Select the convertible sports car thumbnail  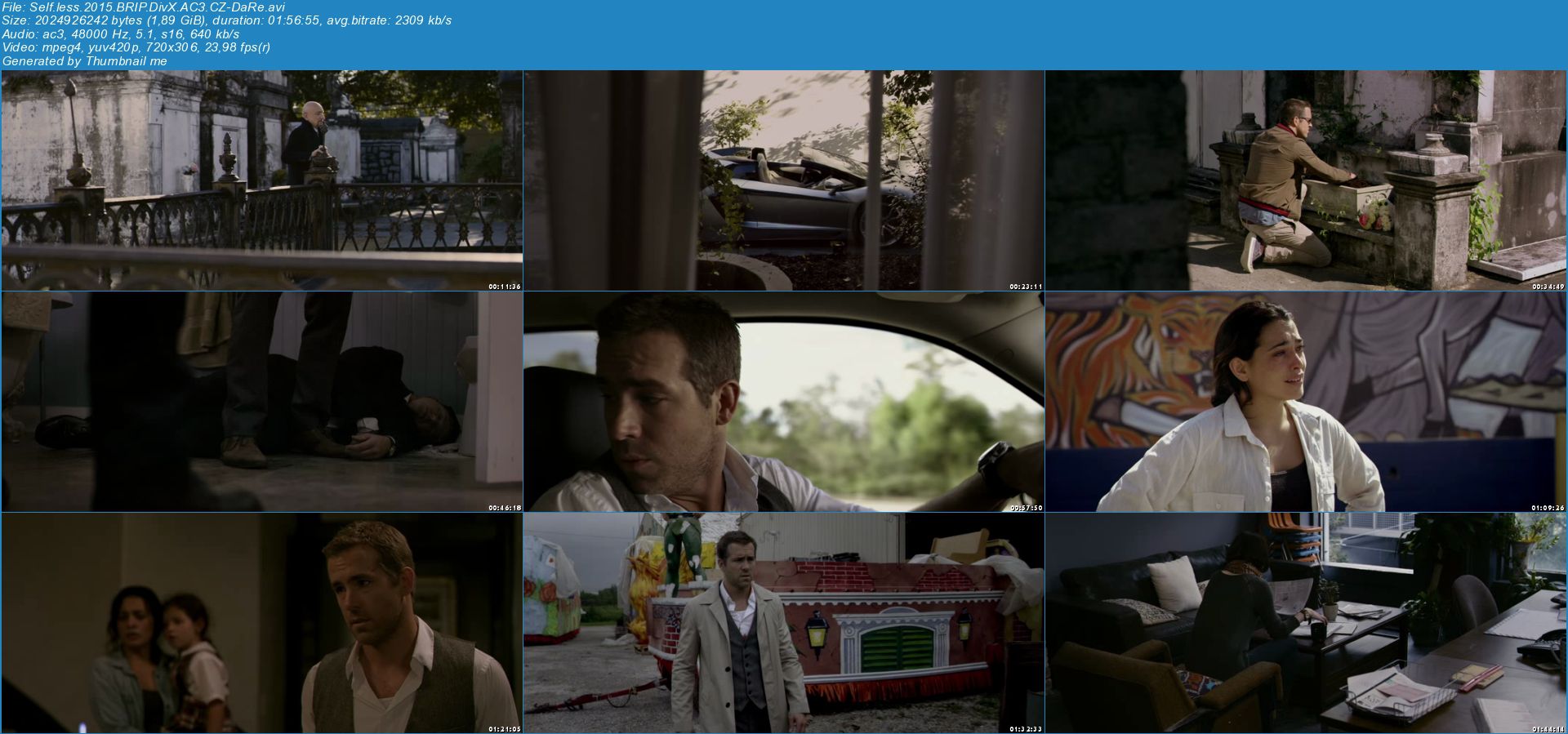pos(783,180)
